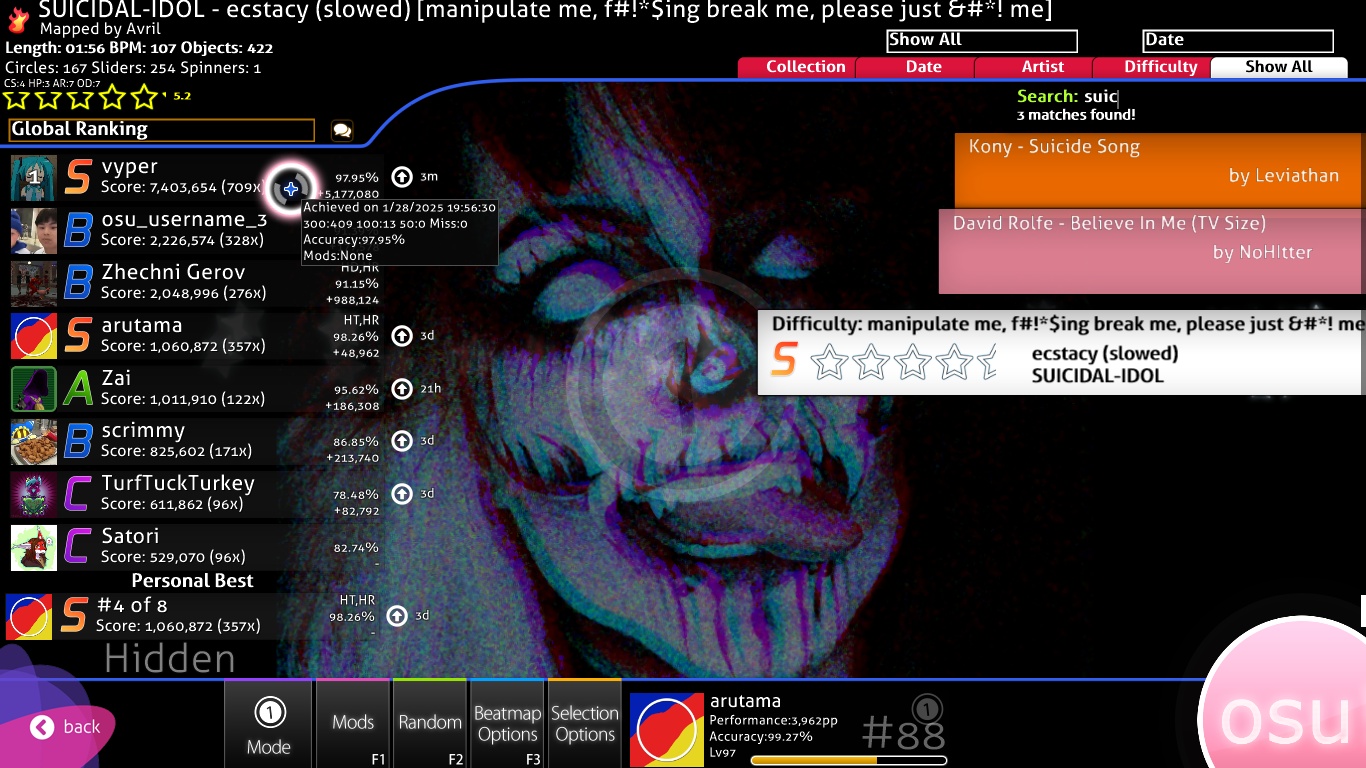Select the Kony - Suicide Song beatmap
The height and width of the screenshot is (768, 1366).
1158,171
